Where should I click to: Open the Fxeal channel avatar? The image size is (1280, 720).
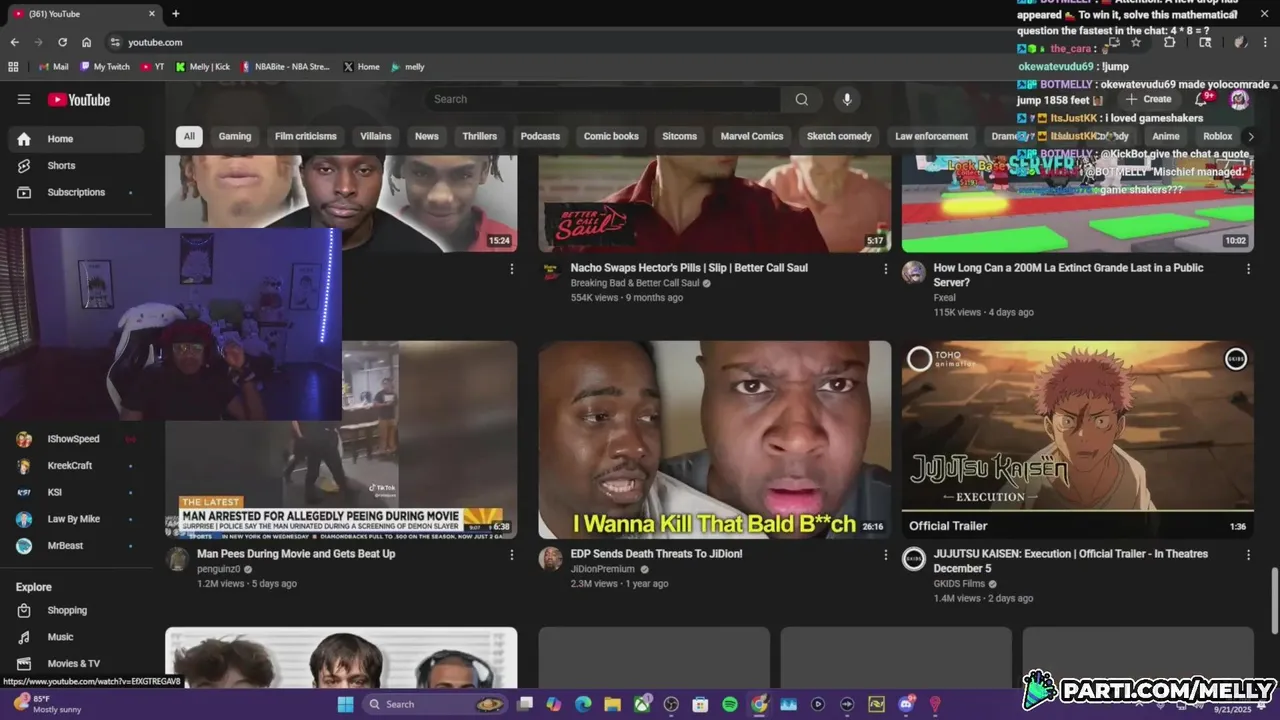tap(914, 273)
